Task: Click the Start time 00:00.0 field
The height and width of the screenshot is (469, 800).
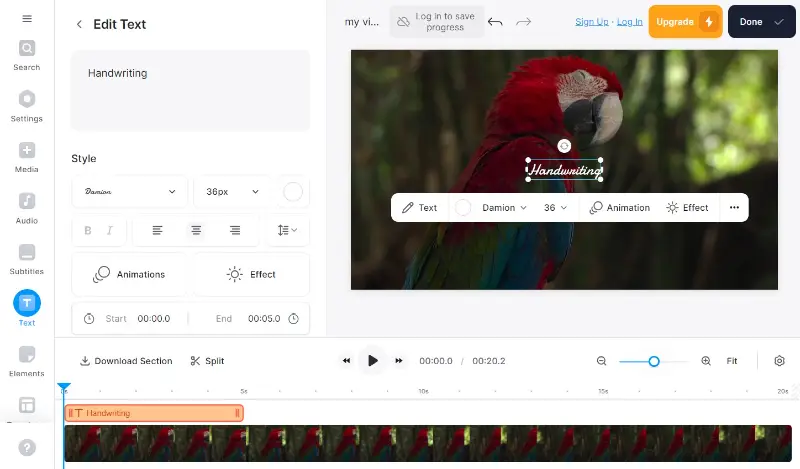Action: click(154, 318)
